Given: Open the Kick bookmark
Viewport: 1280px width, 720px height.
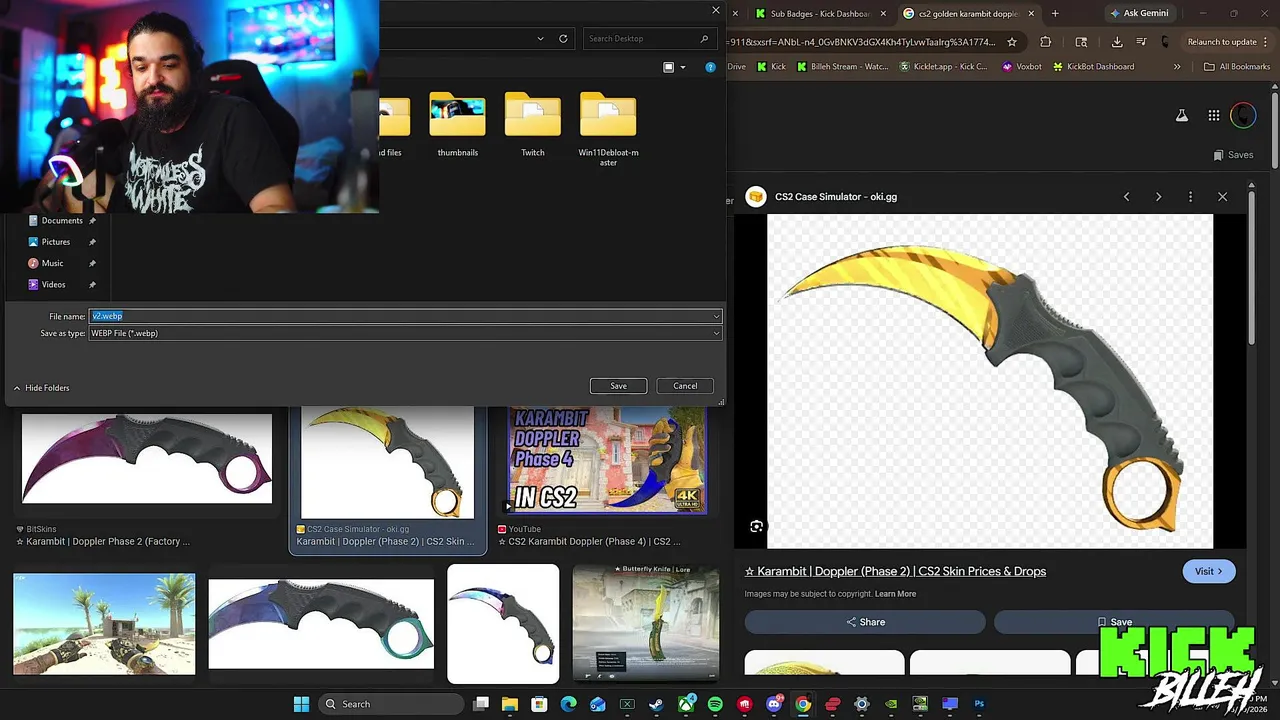Looking at the screenshot, I should (771, 67).
